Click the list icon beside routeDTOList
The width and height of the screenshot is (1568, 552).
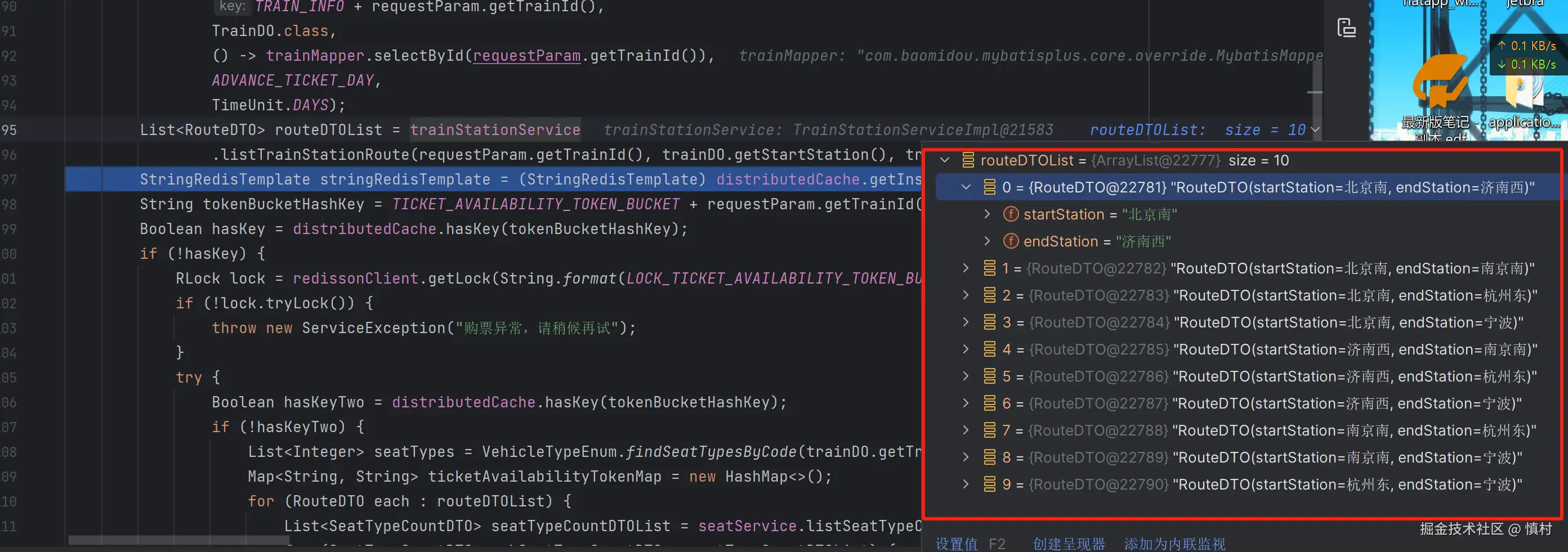tap(968, 161)
